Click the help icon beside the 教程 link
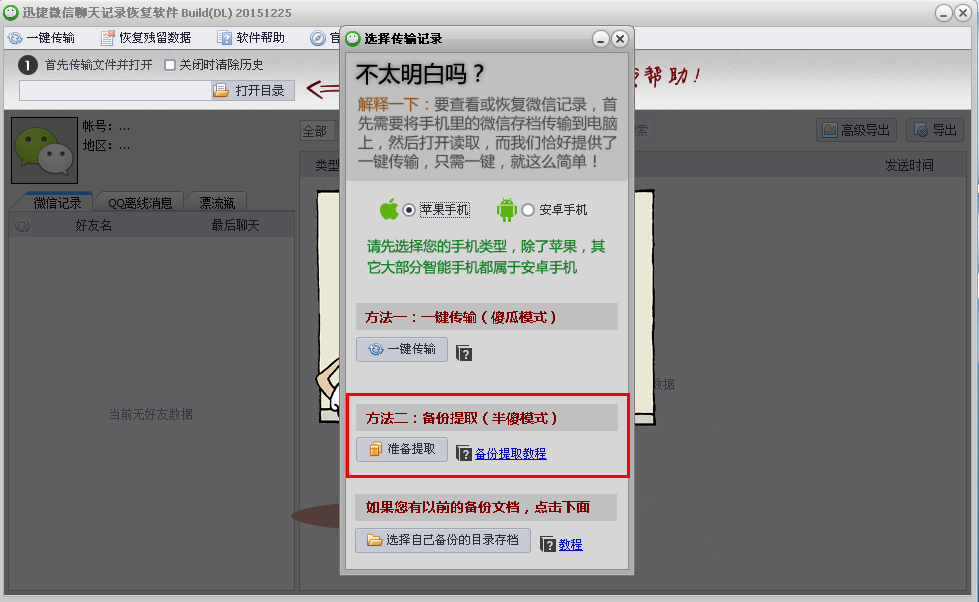979x602 pixels. point(548,544)
